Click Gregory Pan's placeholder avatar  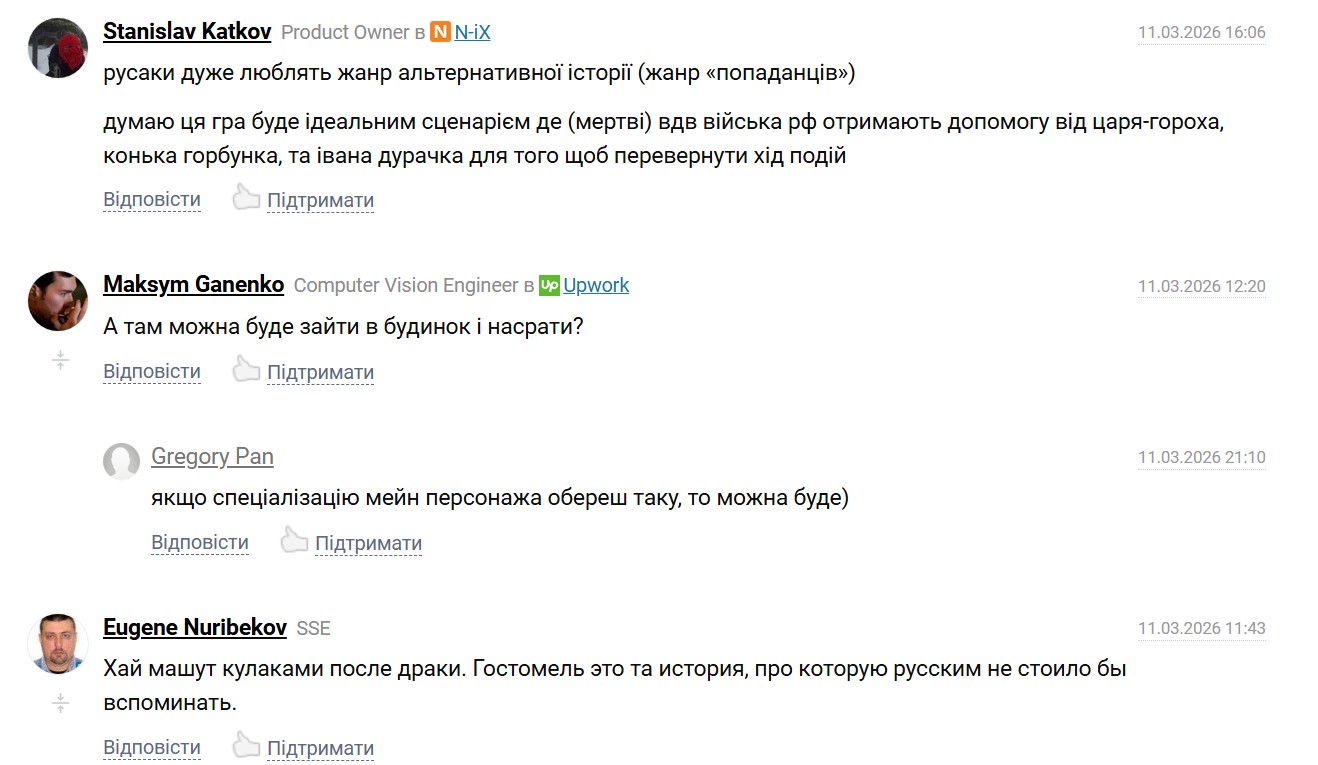122,461
